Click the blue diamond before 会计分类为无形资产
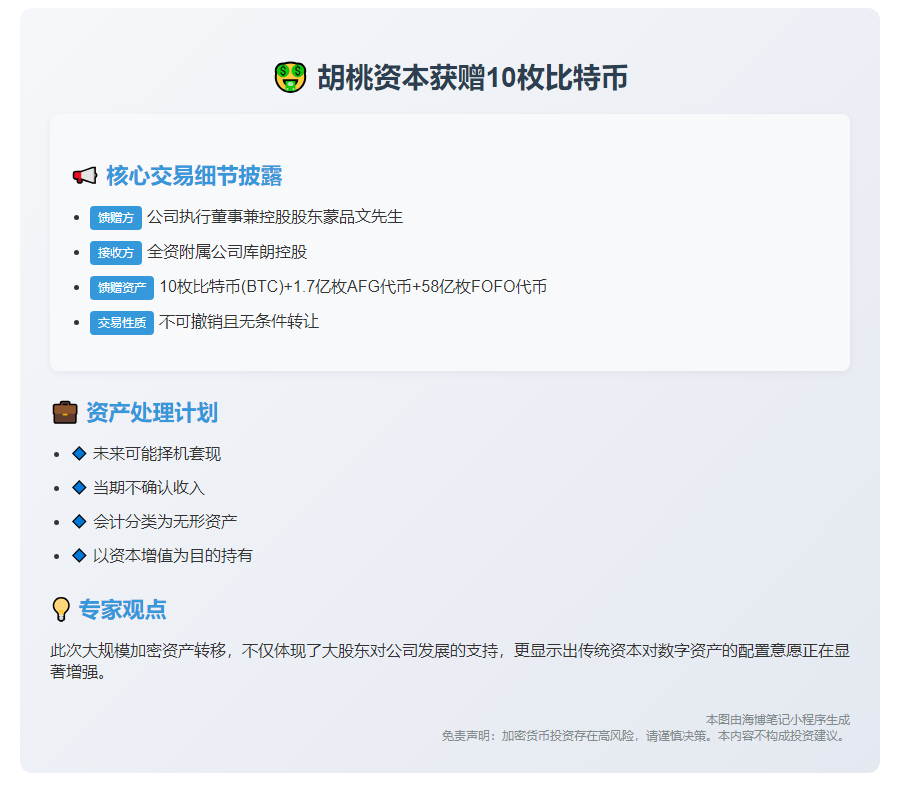The width and height of the screenshot is (900, 804). coord(79,522)
